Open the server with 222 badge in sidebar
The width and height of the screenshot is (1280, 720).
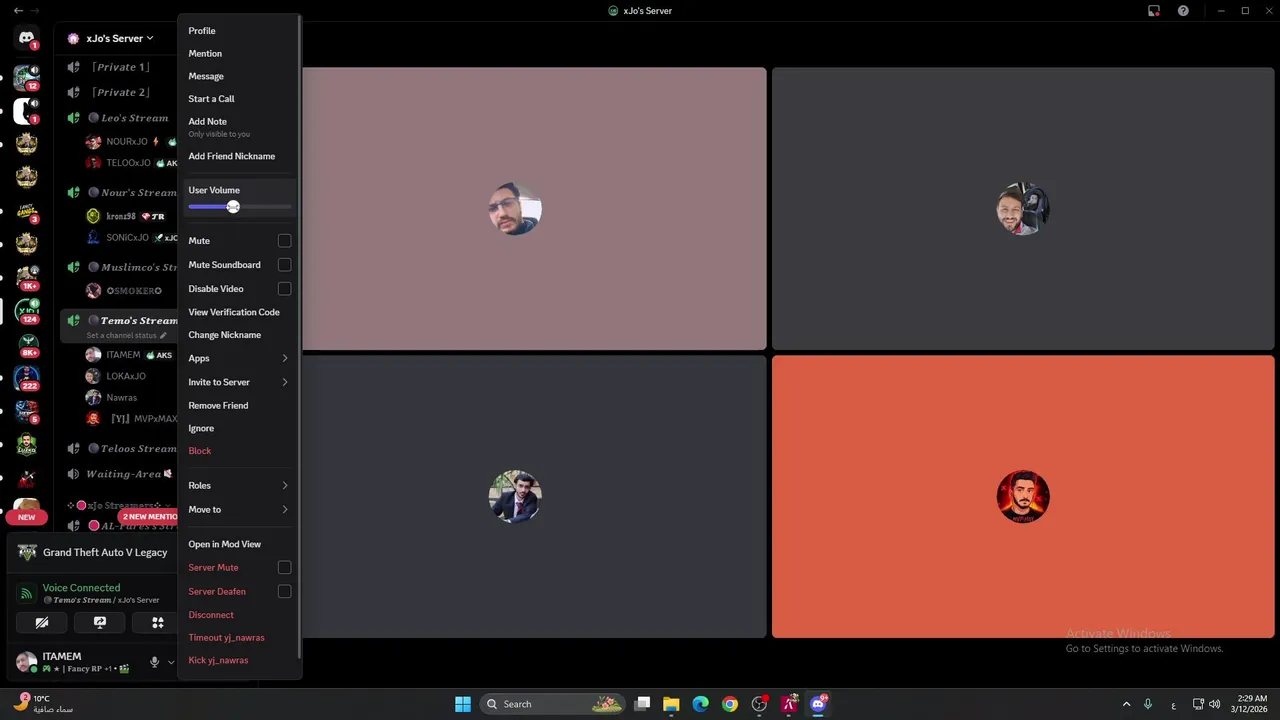coord(27,378)
